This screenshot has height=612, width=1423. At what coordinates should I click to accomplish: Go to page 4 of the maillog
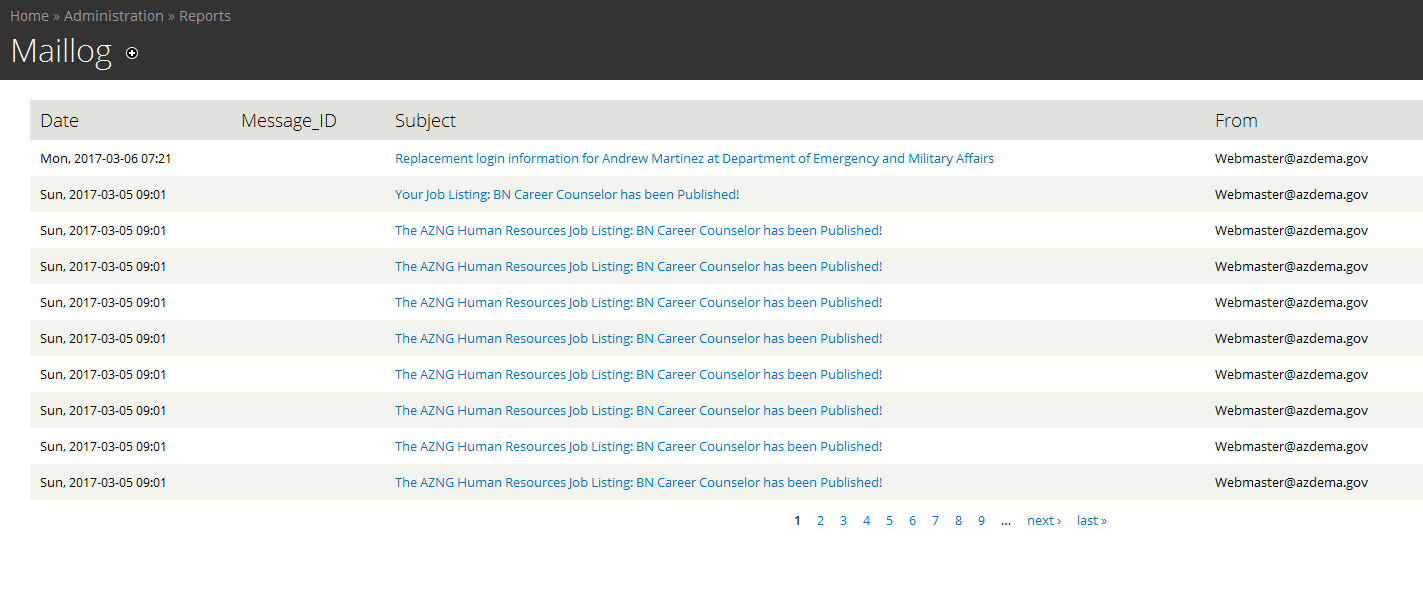click(x=866, y=521)
